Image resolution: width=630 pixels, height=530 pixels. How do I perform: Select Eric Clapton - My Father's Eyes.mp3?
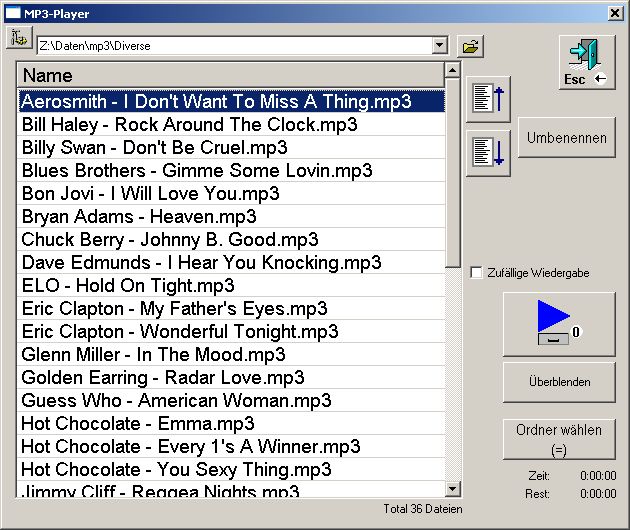pyautogui.click(x=231, y=308)
